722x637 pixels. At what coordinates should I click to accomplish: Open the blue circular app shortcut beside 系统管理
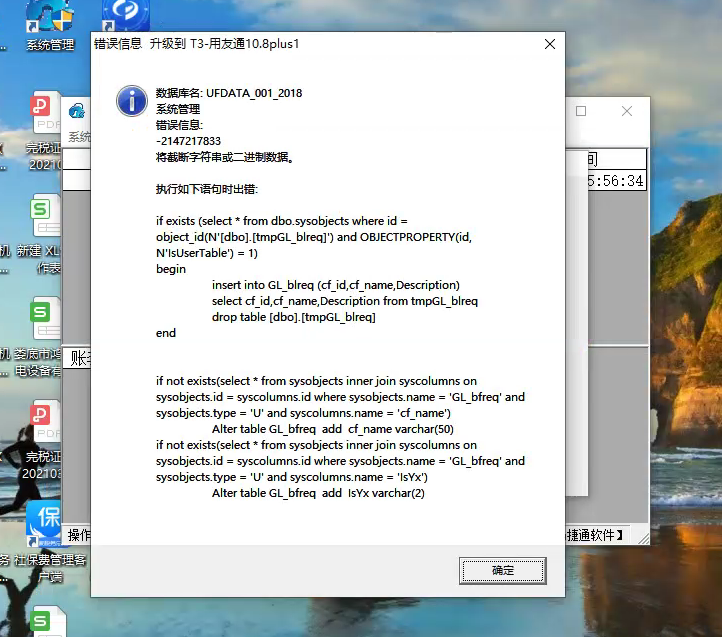click(x=125, y=14)
